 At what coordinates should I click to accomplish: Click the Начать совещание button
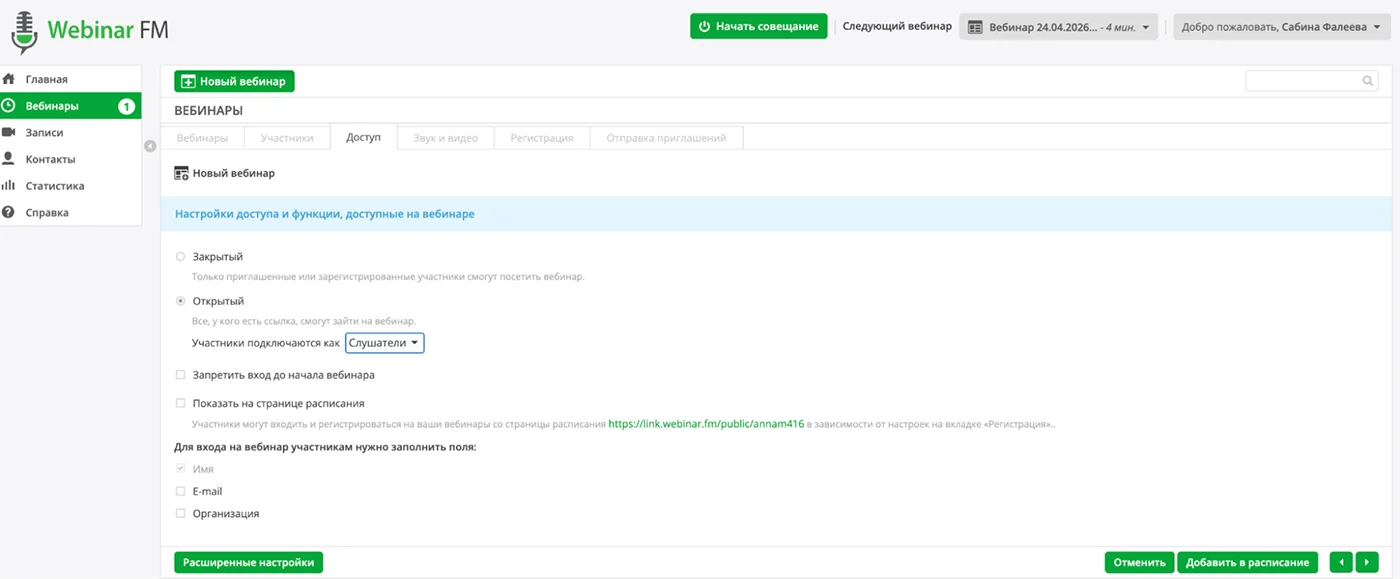pyautogui.click(x=759, y=26)
